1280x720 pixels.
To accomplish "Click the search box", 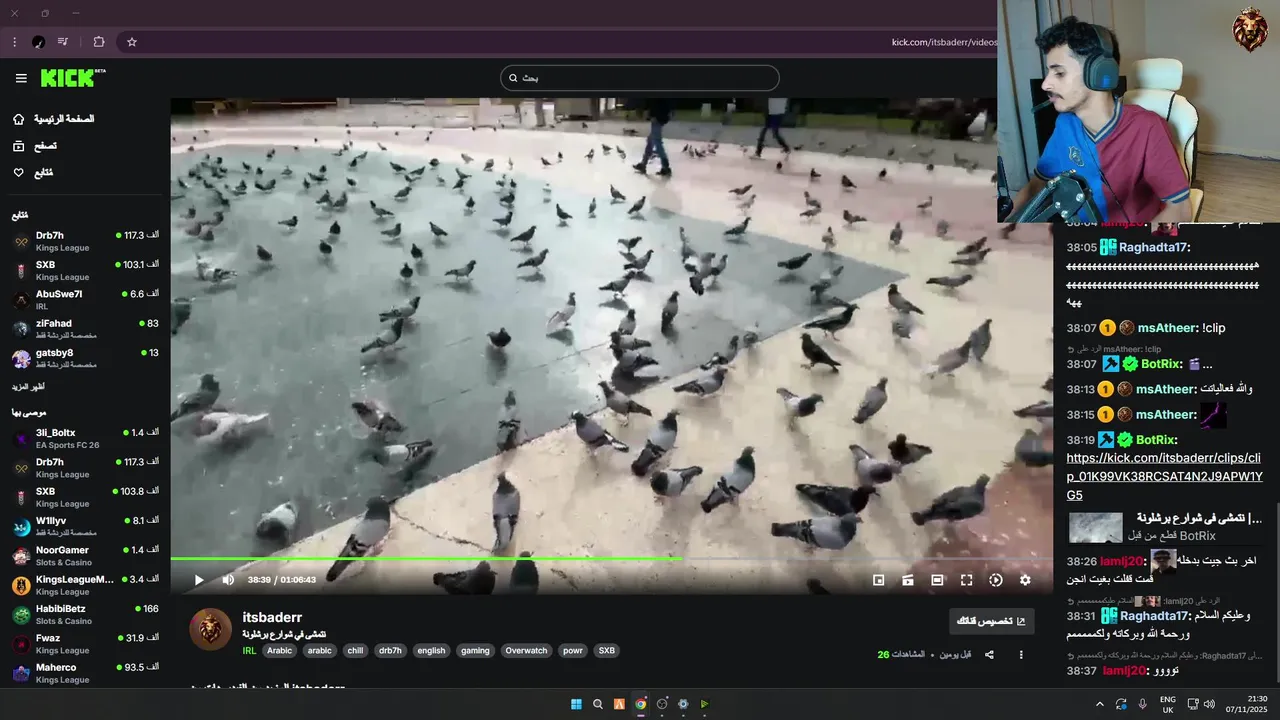I will click(640, 78).
